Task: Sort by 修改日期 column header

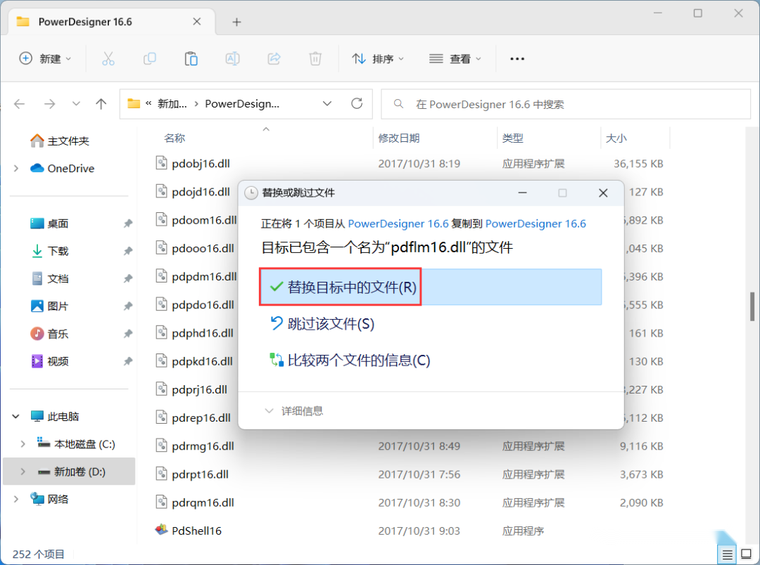Action: 399,138
